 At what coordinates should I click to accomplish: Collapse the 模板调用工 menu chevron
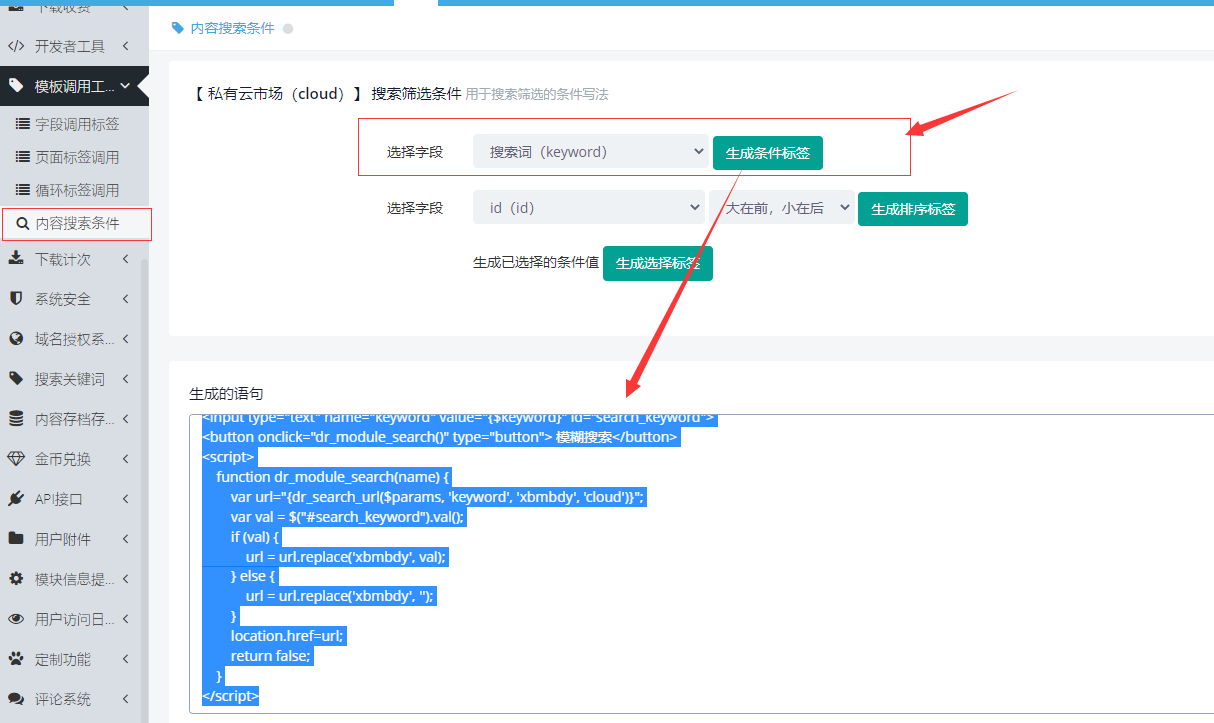tap(125, 87)
